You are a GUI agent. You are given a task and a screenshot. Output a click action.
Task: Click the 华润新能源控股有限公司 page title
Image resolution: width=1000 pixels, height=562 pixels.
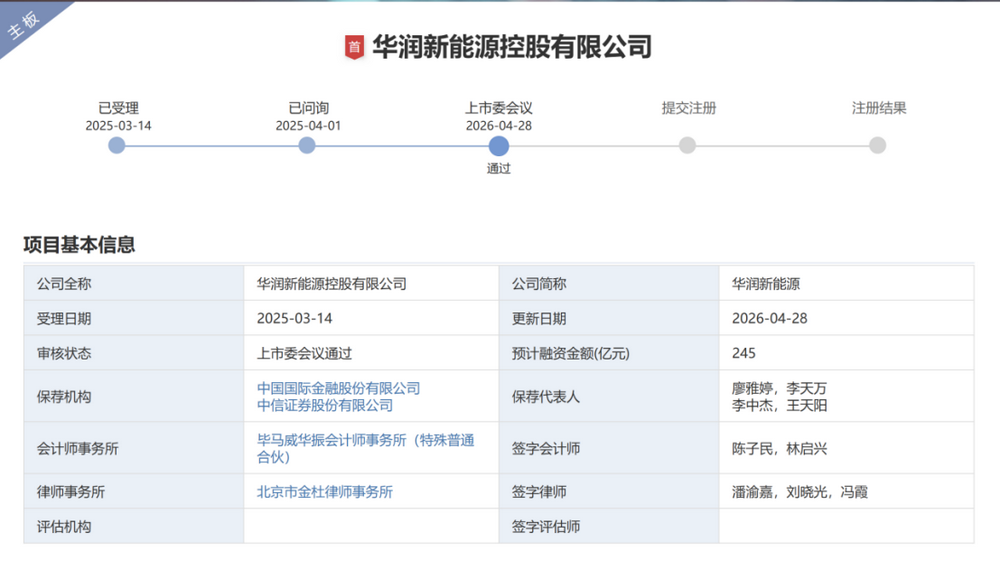[x=512, y=47]
